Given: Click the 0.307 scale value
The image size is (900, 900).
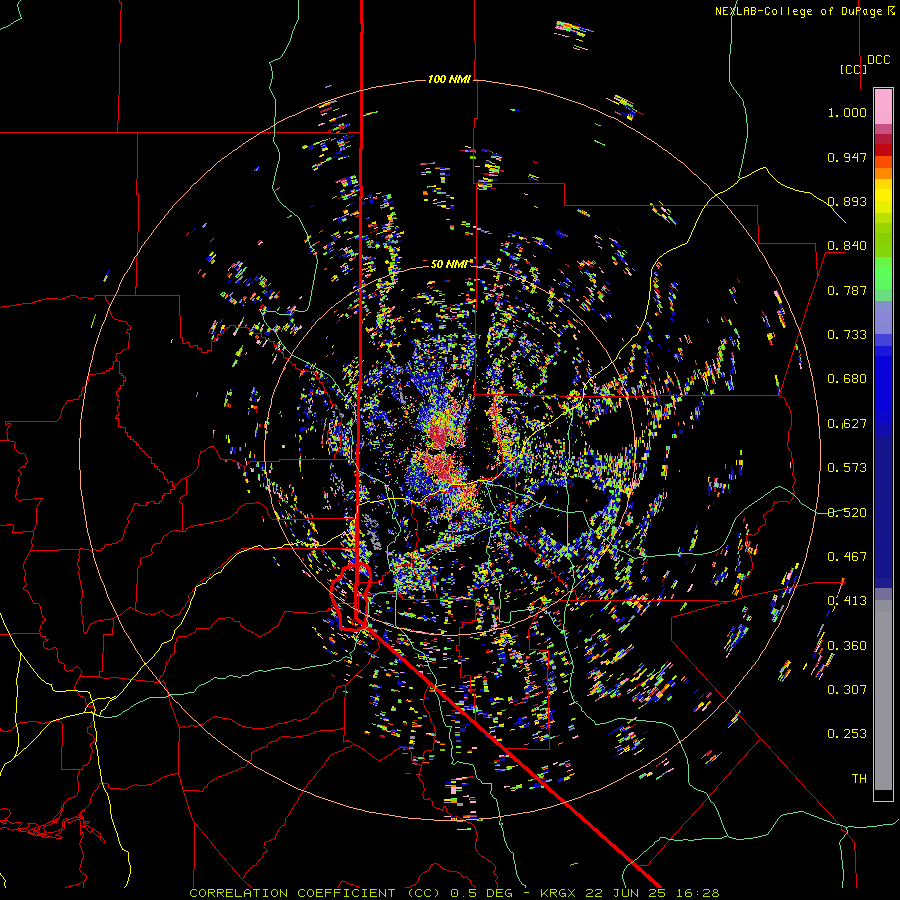Looking at the screenshot, I should [x=847, y=689].
